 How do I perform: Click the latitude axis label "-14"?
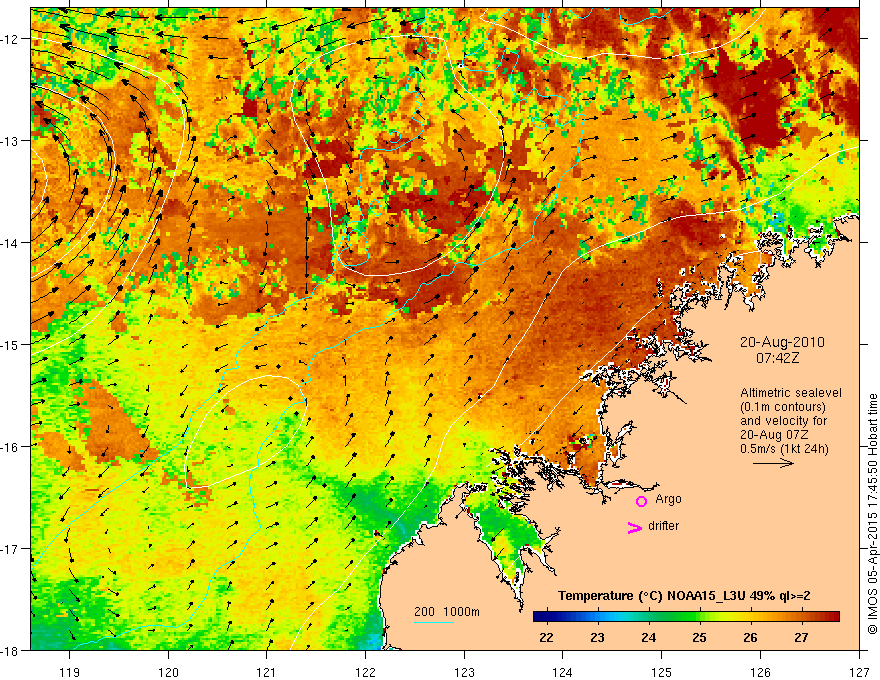coord(10,243)
